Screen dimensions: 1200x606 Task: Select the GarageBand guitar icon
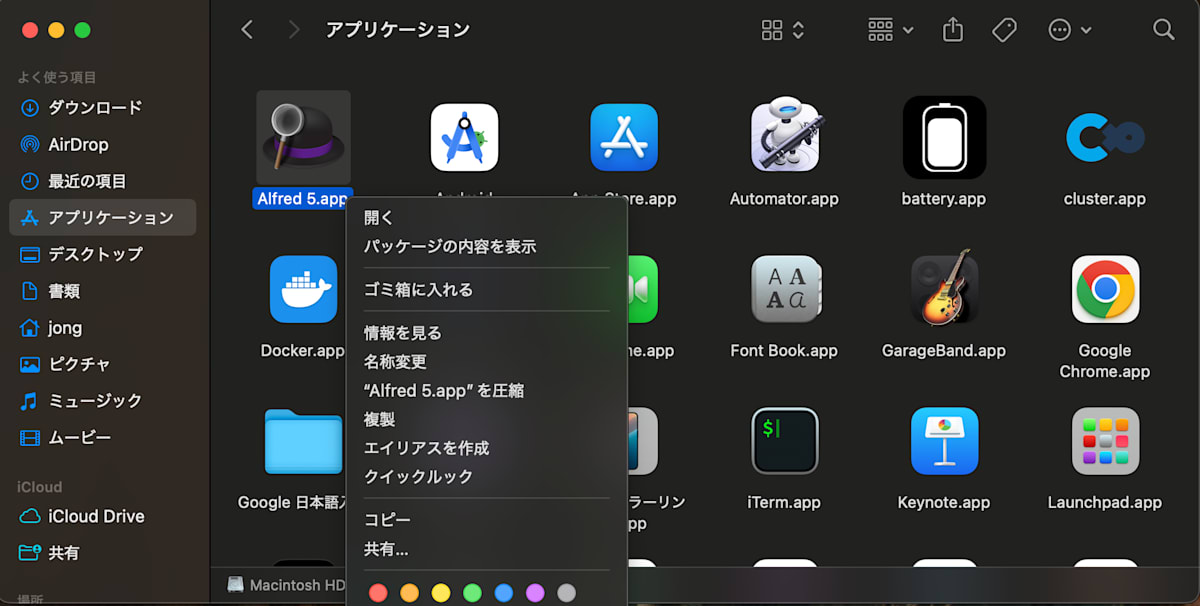click(945, 288)
